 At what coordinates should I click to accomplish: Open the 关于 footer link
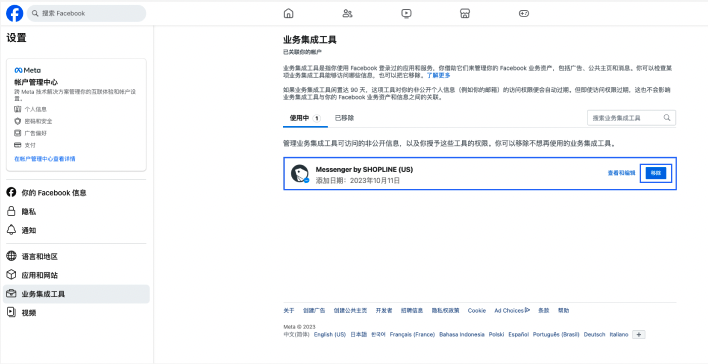click(289, 311)
